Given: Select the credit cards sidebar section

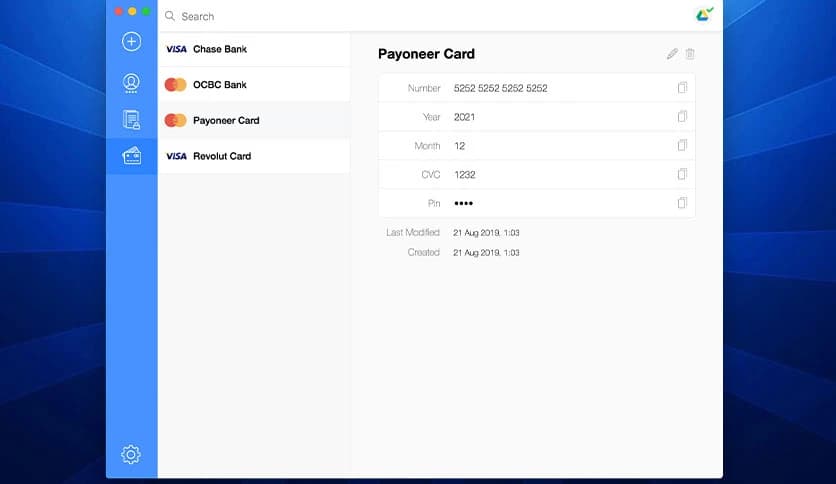Looking at the screenshot, I should (x=132, y=156).
